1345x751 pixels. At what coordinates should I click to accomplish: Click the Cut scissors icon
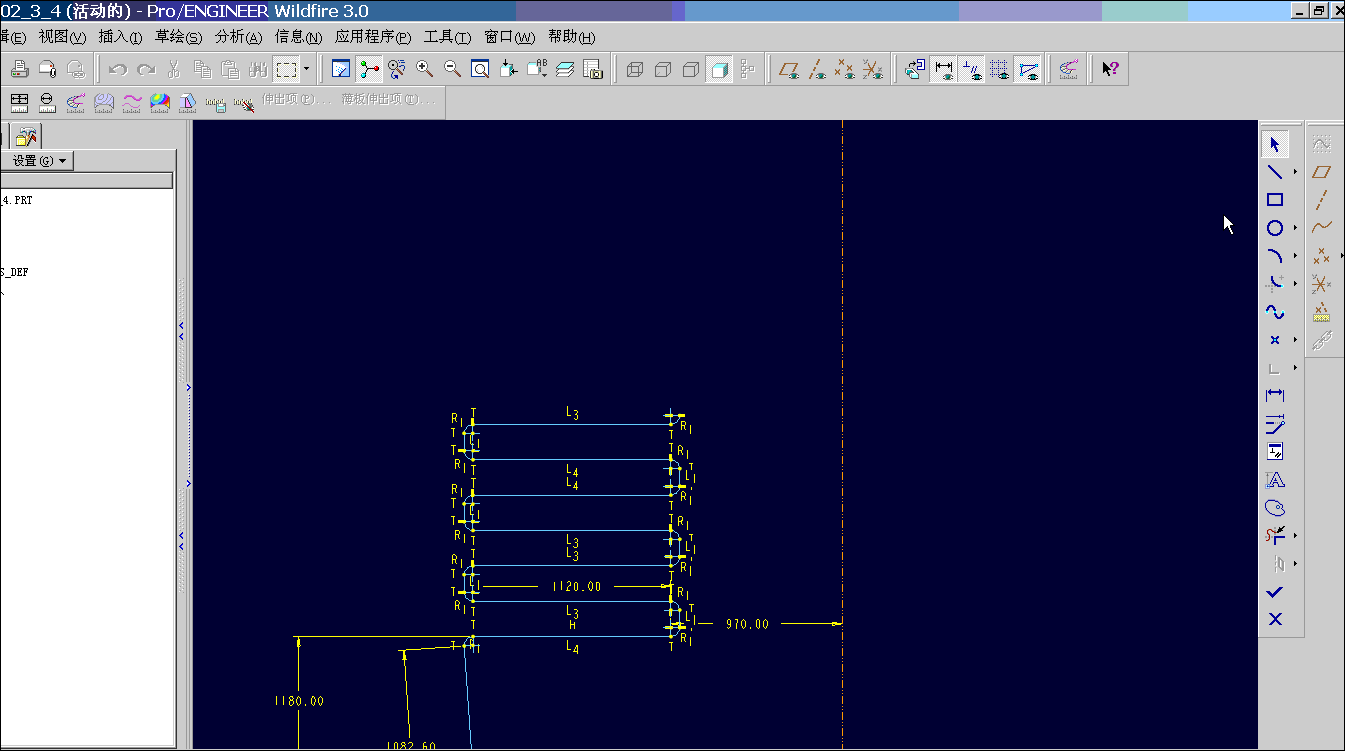[174, 69]
